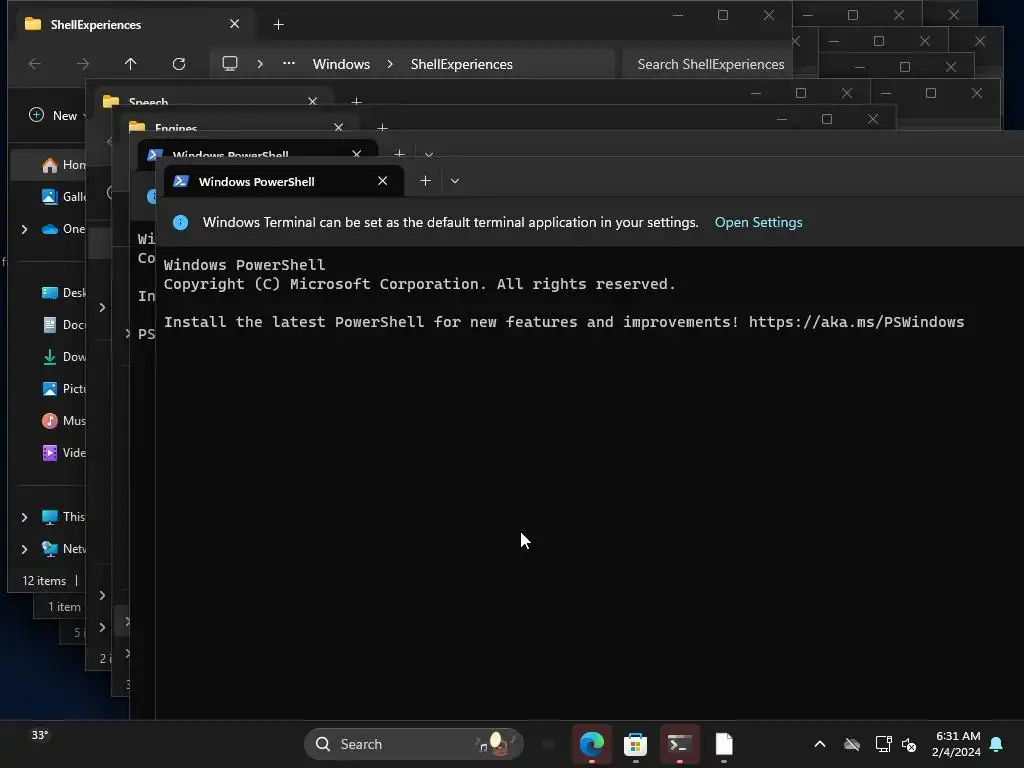The image size is (1024, 768).
Task: Expand chevron between Windows and ShellExperiences
Action: tap(390, 63)
